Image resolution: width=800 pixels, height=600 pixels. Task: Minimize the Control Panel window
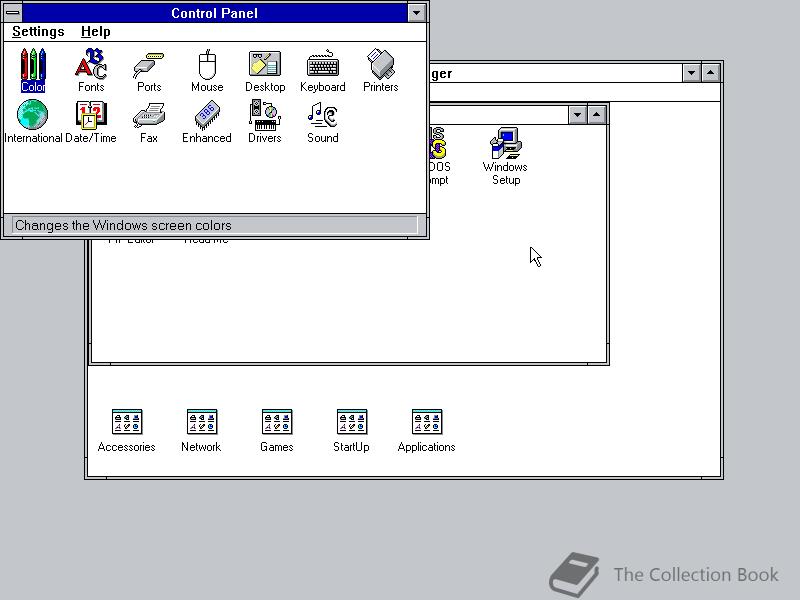click(x=416, y=13)
